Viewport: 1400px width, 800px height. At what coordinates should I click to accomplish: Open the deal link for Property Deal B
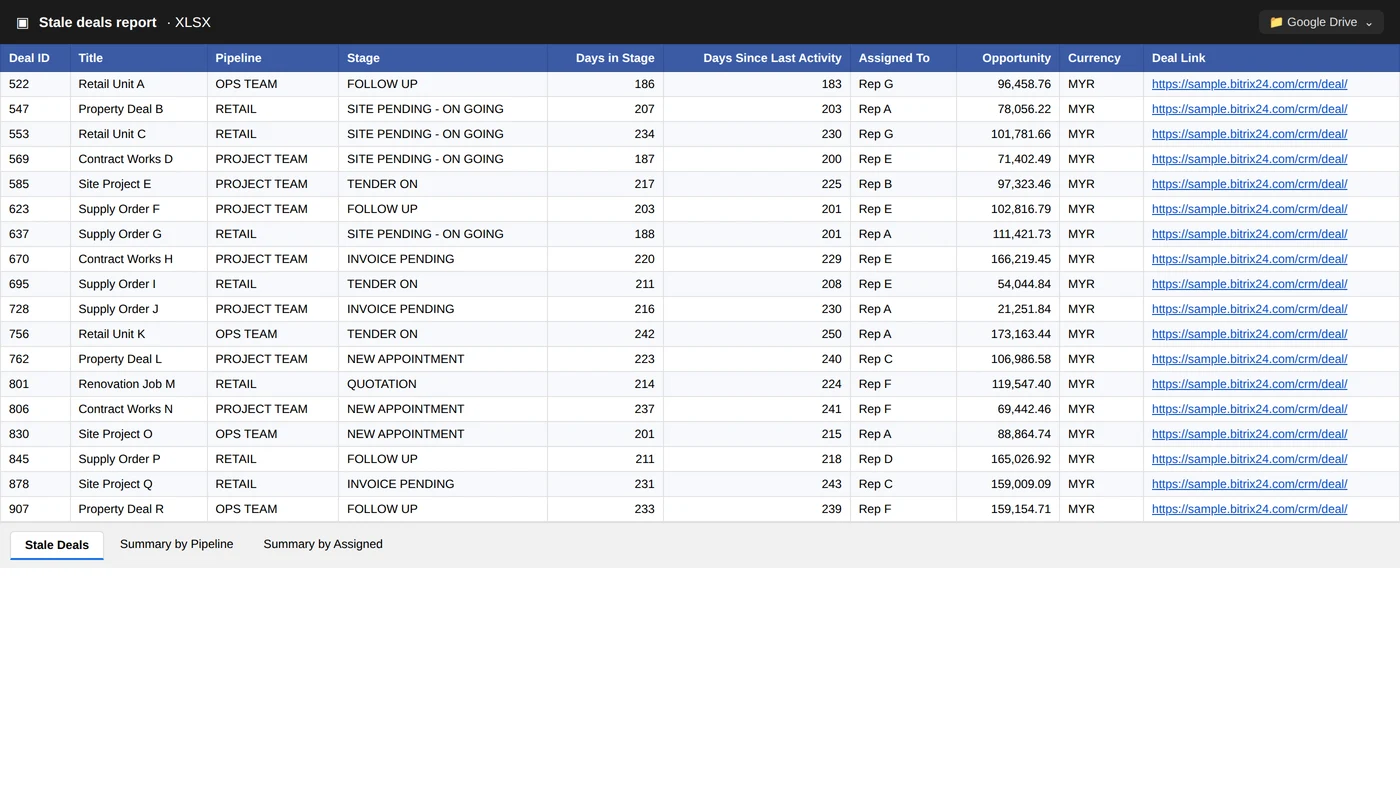click(x=1249, y=109)
